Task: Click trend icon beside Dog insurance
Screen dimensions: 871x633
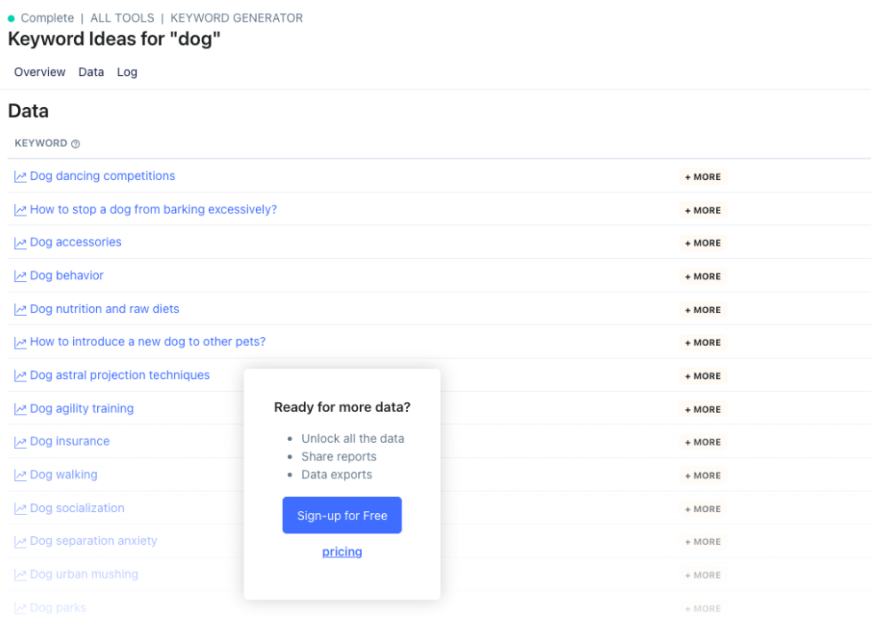Action: [x=20, y=442]
